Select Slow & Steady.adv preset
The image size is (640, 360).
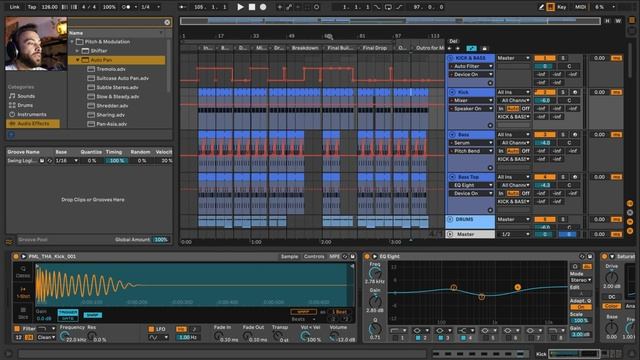[x=117, y=97]
